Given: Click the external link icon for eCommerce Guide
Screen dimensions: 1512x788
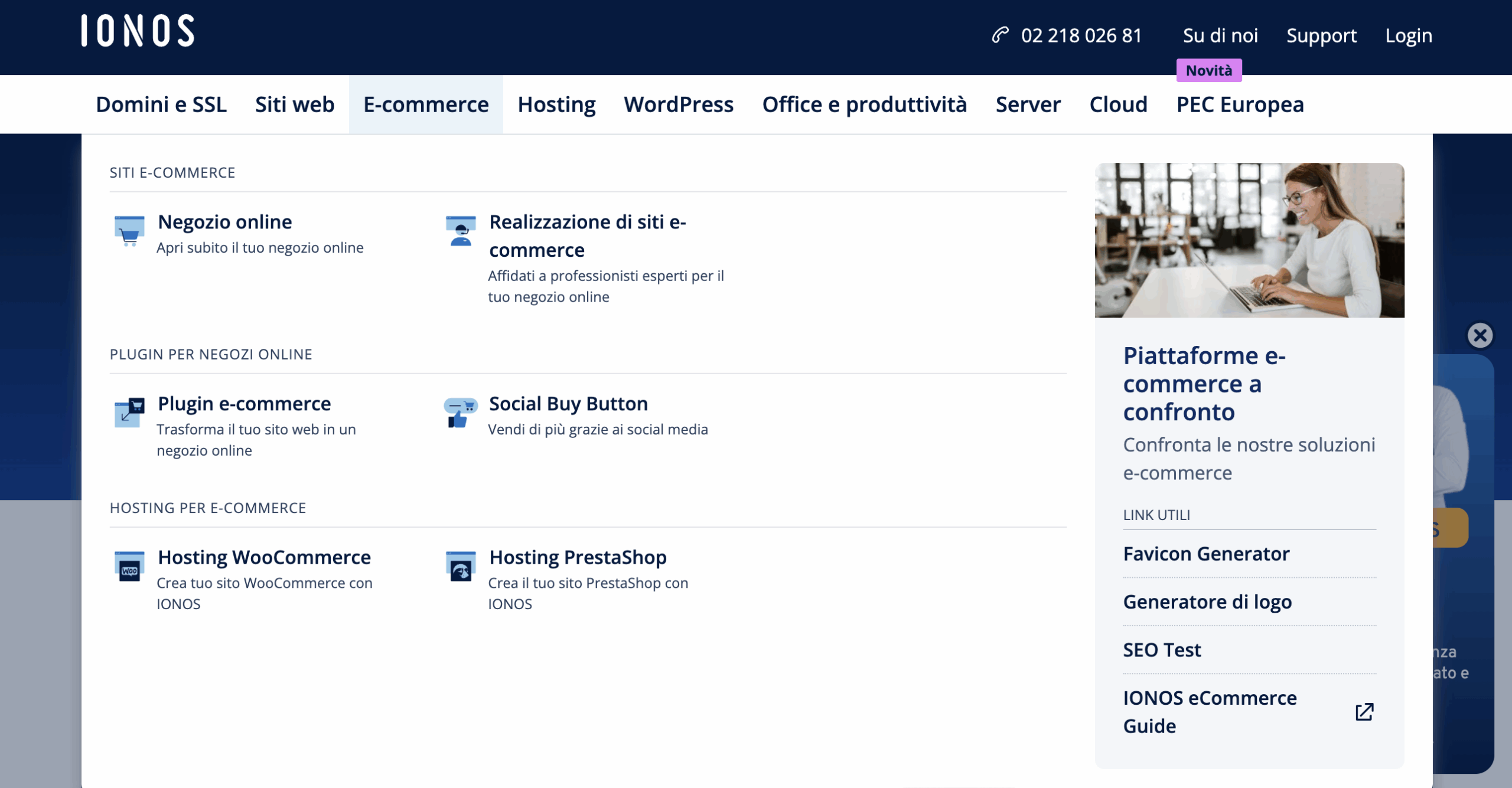Looking at the screenshot, I should (x=1364, y=712).
